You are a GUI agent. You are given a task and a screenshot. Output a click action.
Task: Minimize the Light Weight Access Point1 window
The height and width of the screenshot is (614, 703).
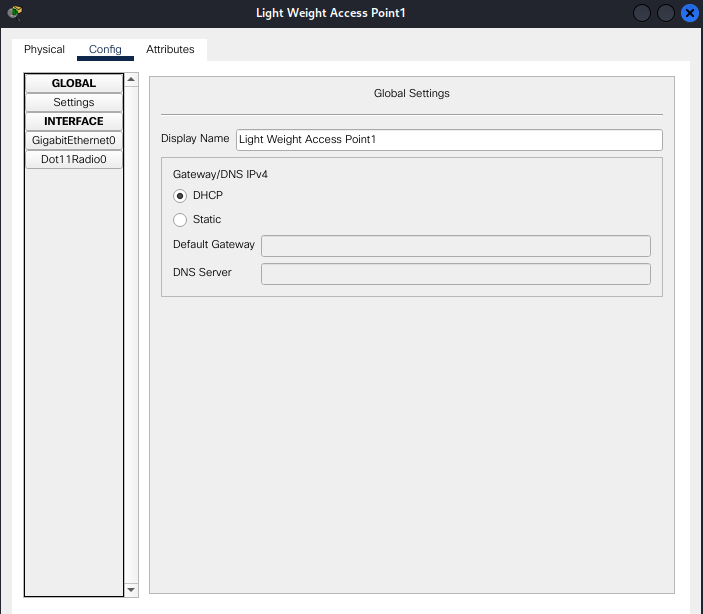(x=642, y=13)
